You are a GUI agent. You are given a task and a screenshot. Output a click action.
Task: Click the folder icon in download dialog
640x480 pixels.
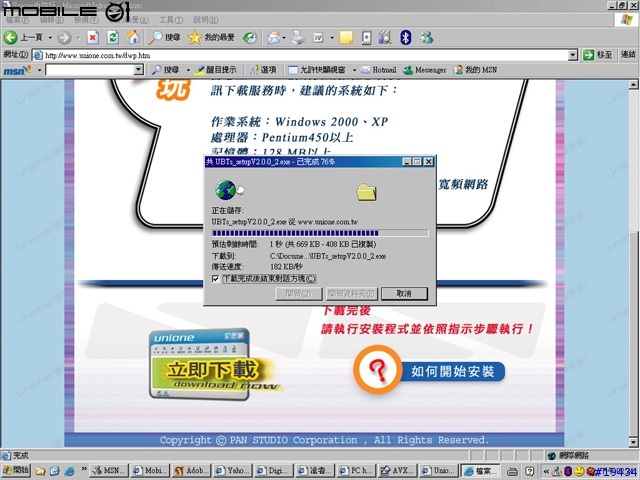click(x=366, y=192)
